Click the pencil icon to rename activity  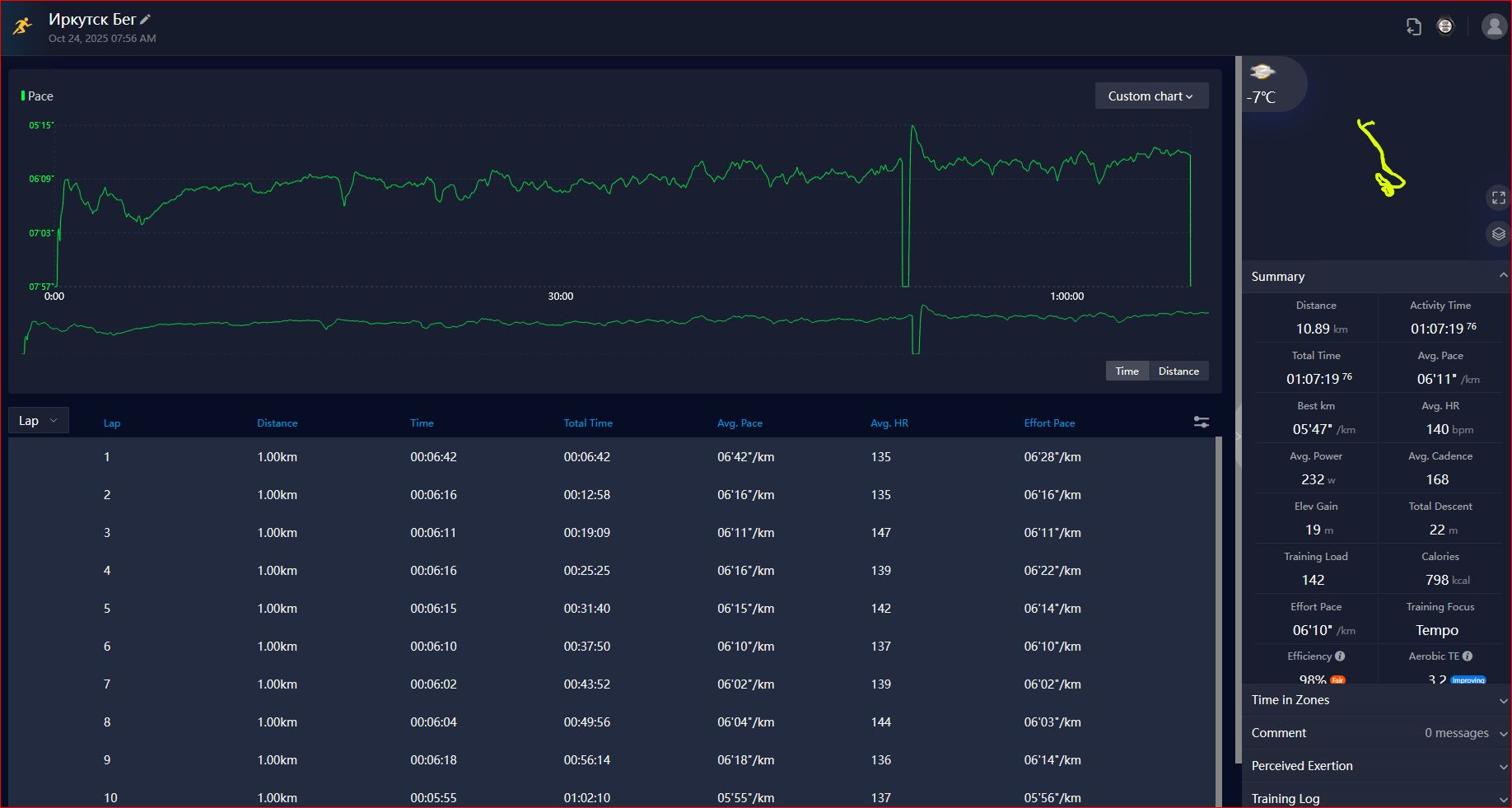[x=146, y=19]
